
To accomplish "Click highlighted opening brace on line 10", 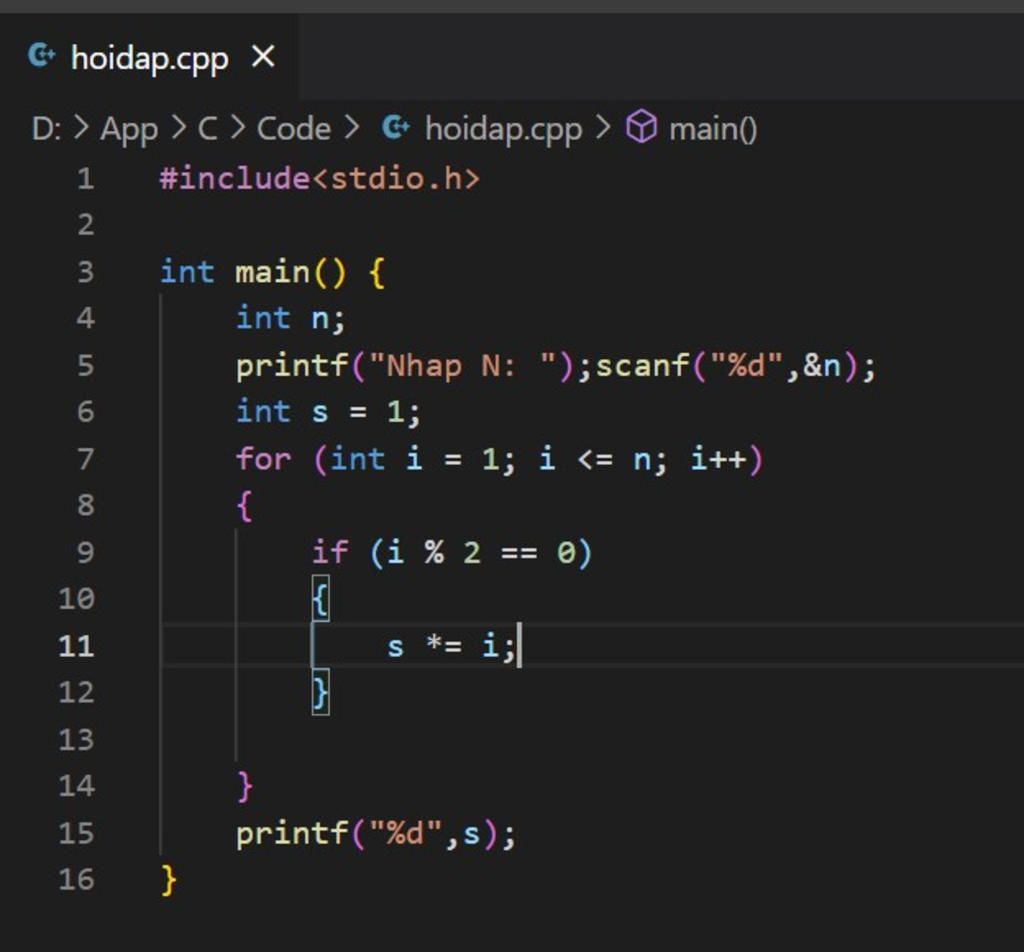I will pos(321,599).
